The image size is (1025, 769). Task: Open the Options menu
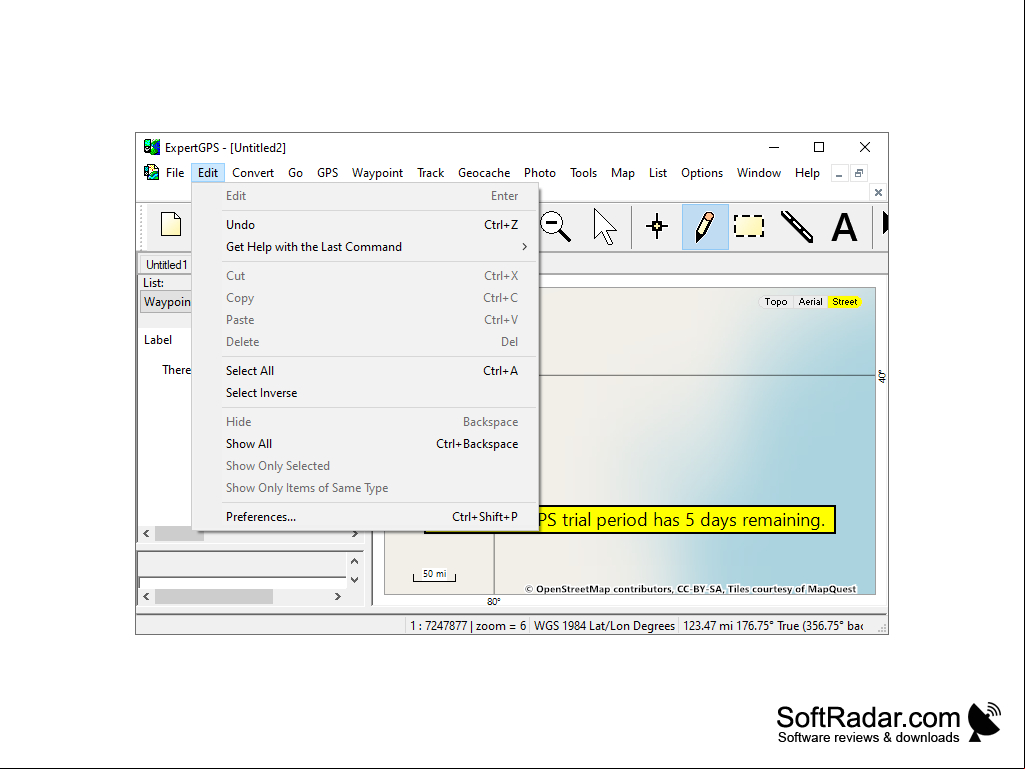[701, 173]
